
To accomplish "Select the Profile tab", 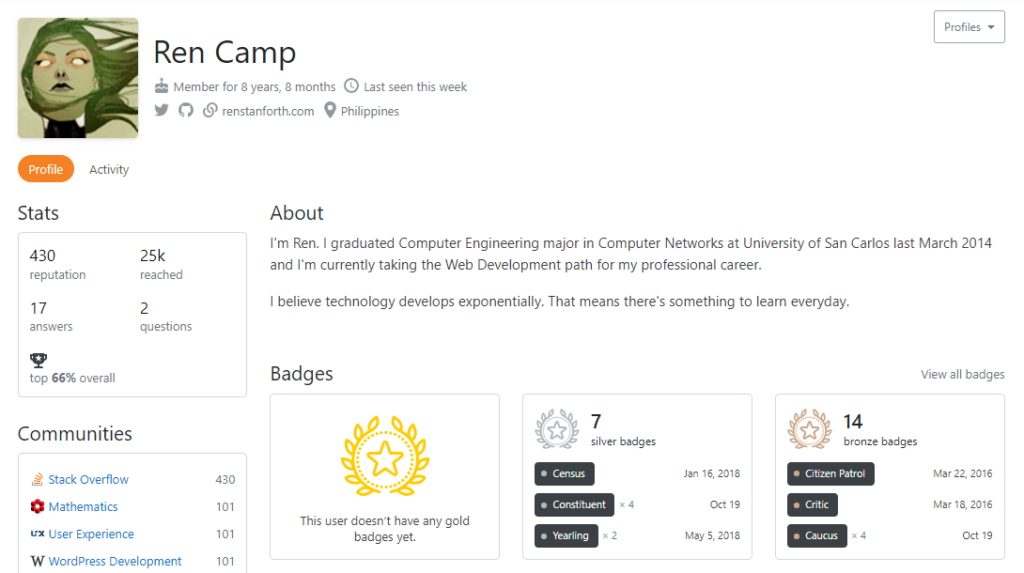I will (x=46, y=170).
